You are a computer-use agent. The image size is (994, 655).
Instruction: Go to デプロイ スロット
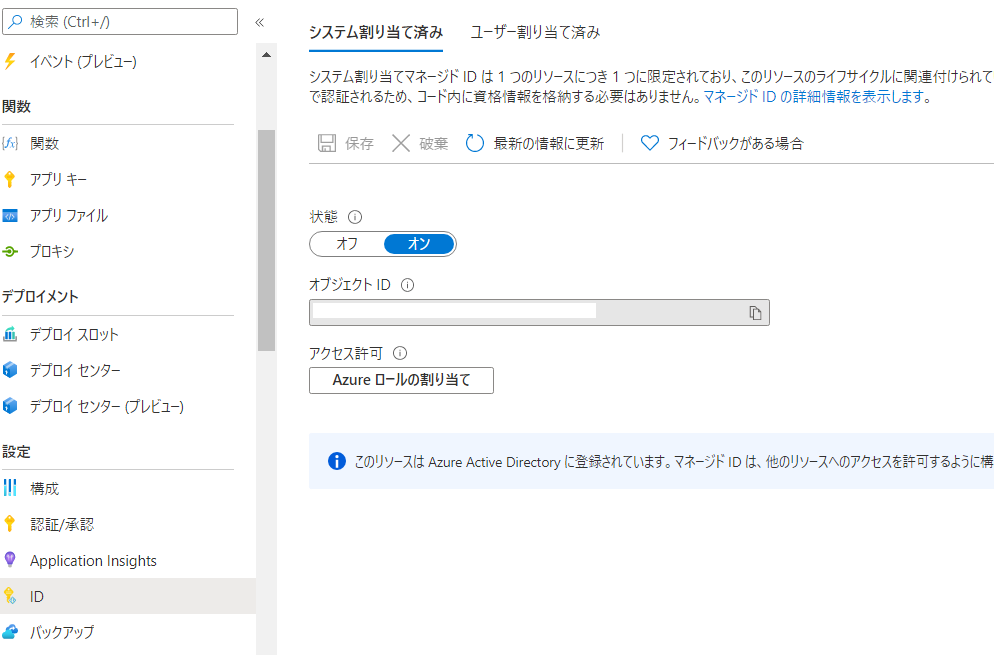pos(74,334)
